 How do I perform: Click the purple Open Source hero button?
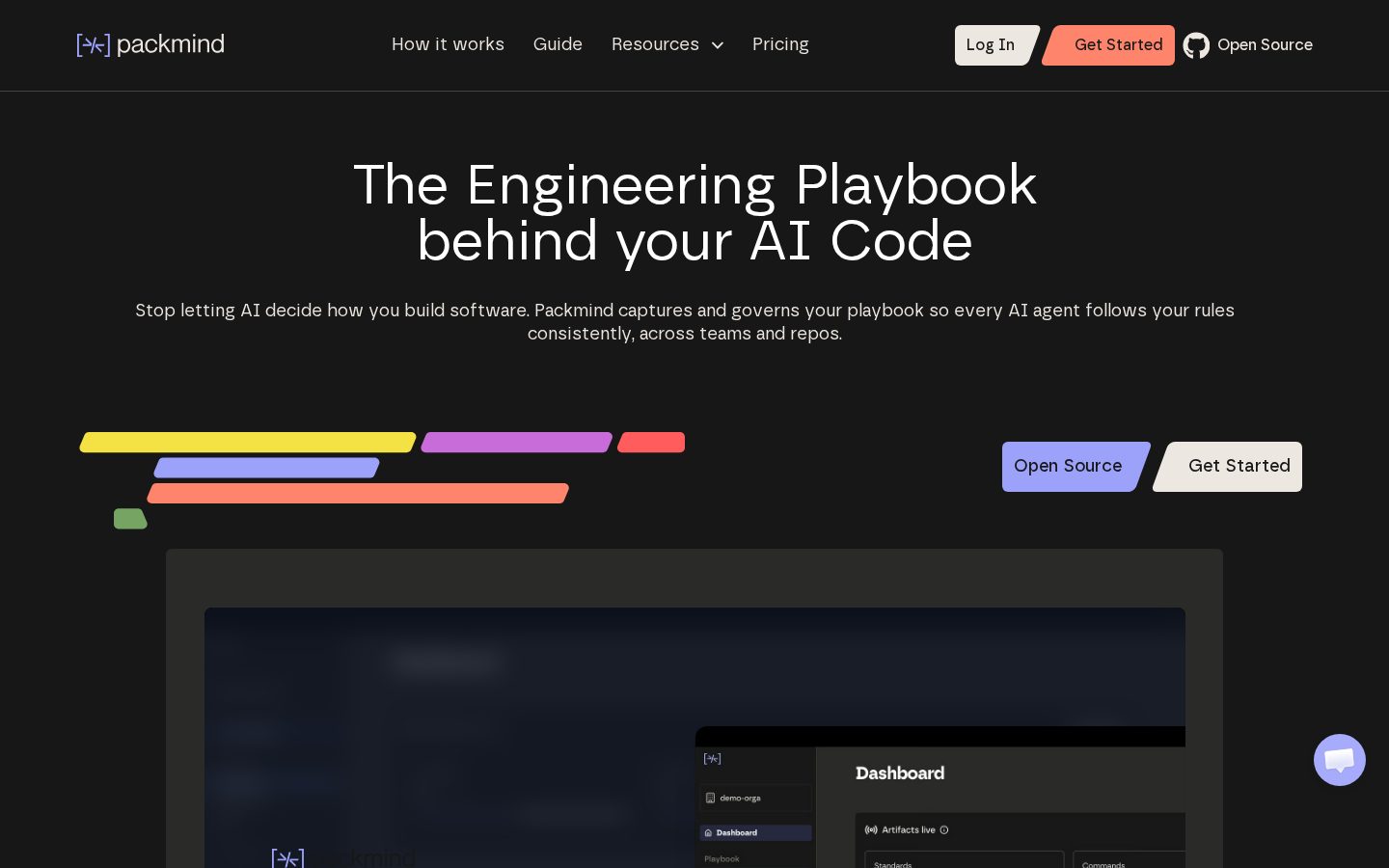point(1075,467)
